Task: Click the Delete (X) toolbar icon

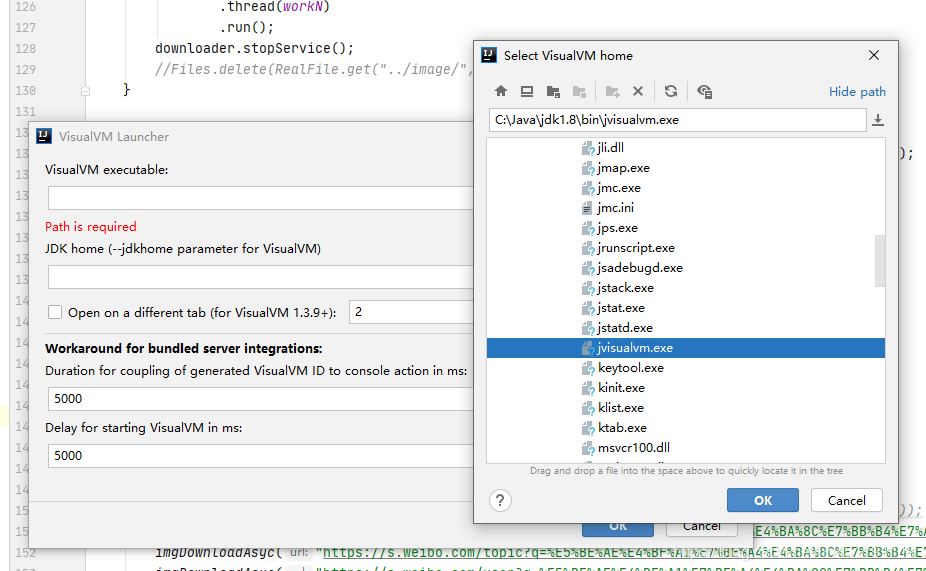Action: tap(638, 91)
